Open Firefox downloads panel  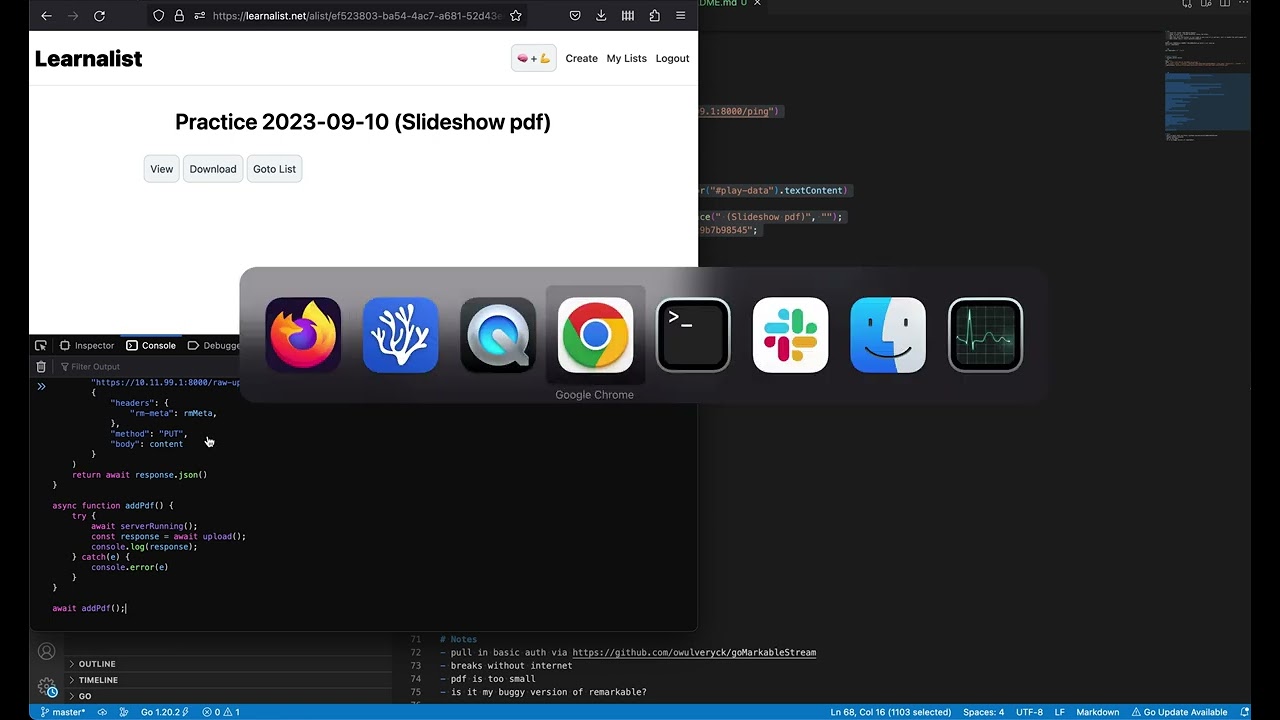click(601, 16)
